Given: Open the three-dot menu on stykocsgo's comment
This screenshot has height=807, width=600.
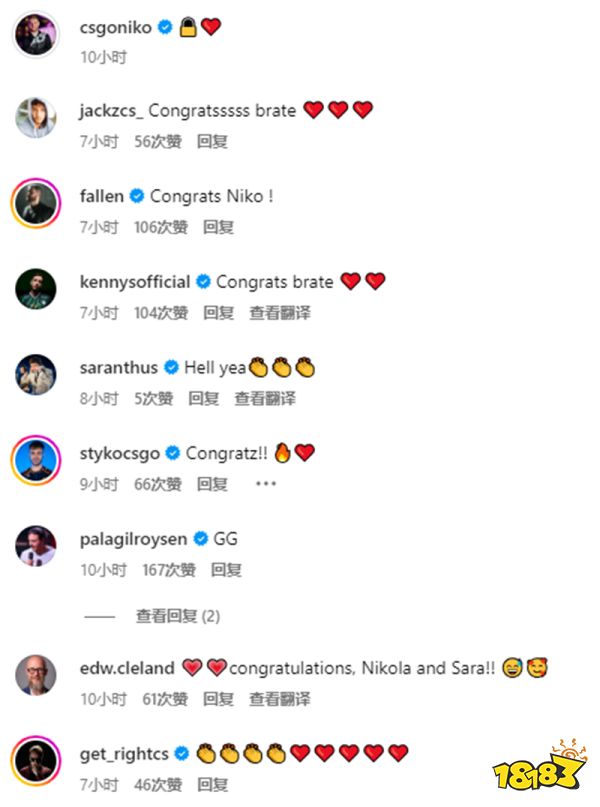Looking at the screenshot, I should [266, 484].
